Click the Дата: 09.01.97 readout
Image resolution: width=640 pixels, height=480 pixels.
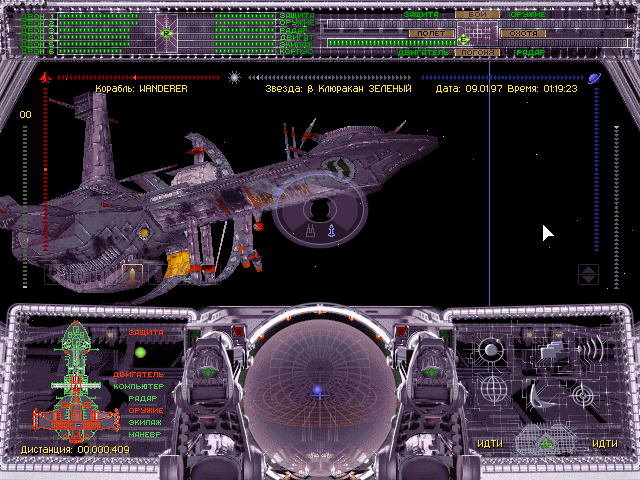pyautogui.click(x=469, y=89)
